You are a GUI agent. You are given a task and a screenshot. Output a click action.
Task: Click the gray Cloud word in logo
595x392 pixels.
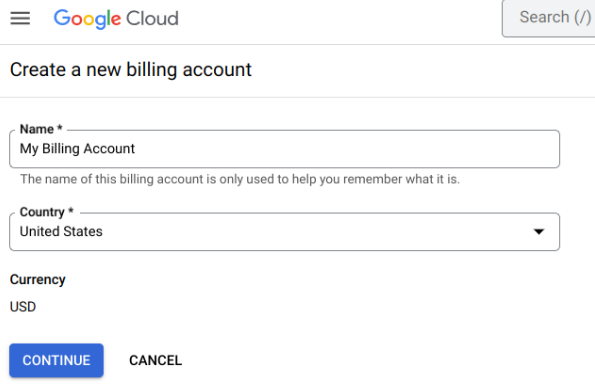(152, 18)
